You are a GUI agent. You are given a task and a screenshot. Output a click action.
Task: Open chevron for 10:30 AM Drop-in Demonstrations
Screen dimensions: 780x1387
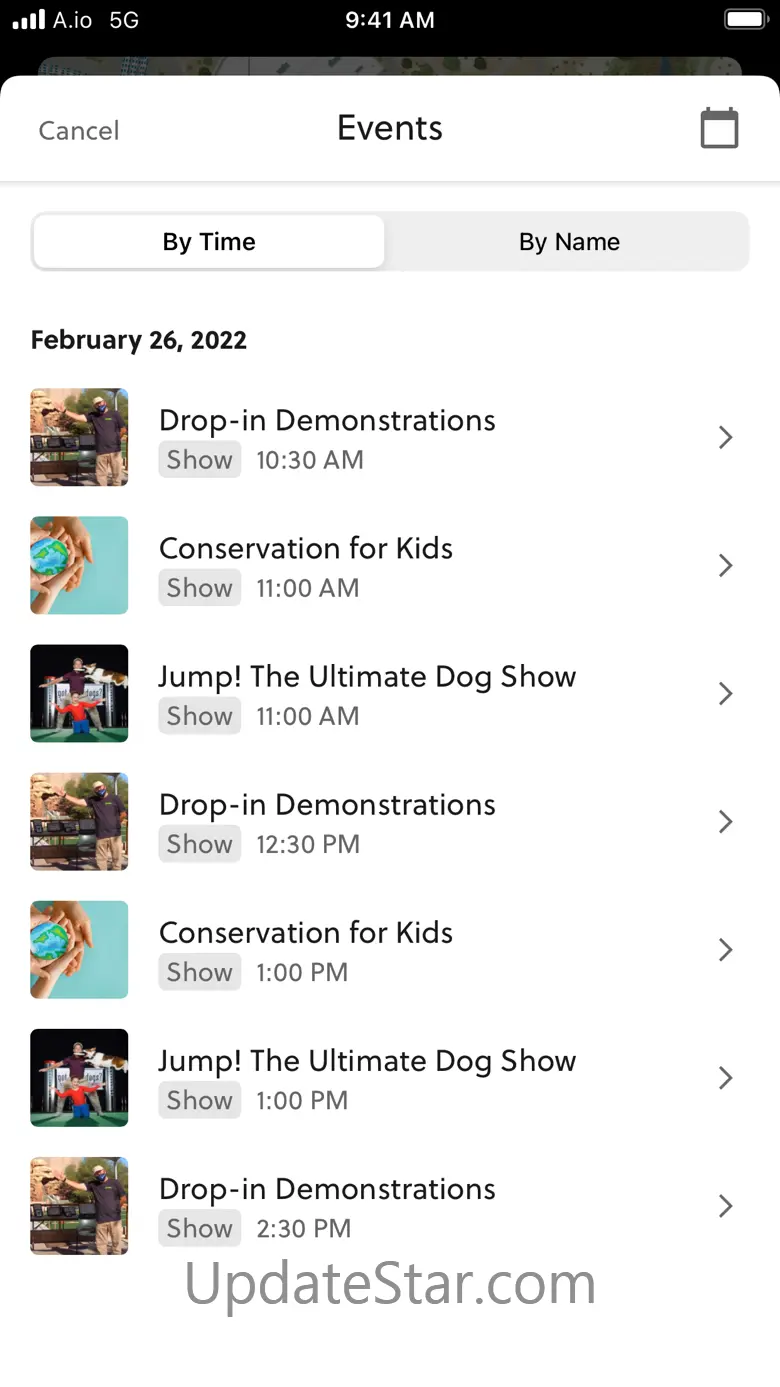726,437
